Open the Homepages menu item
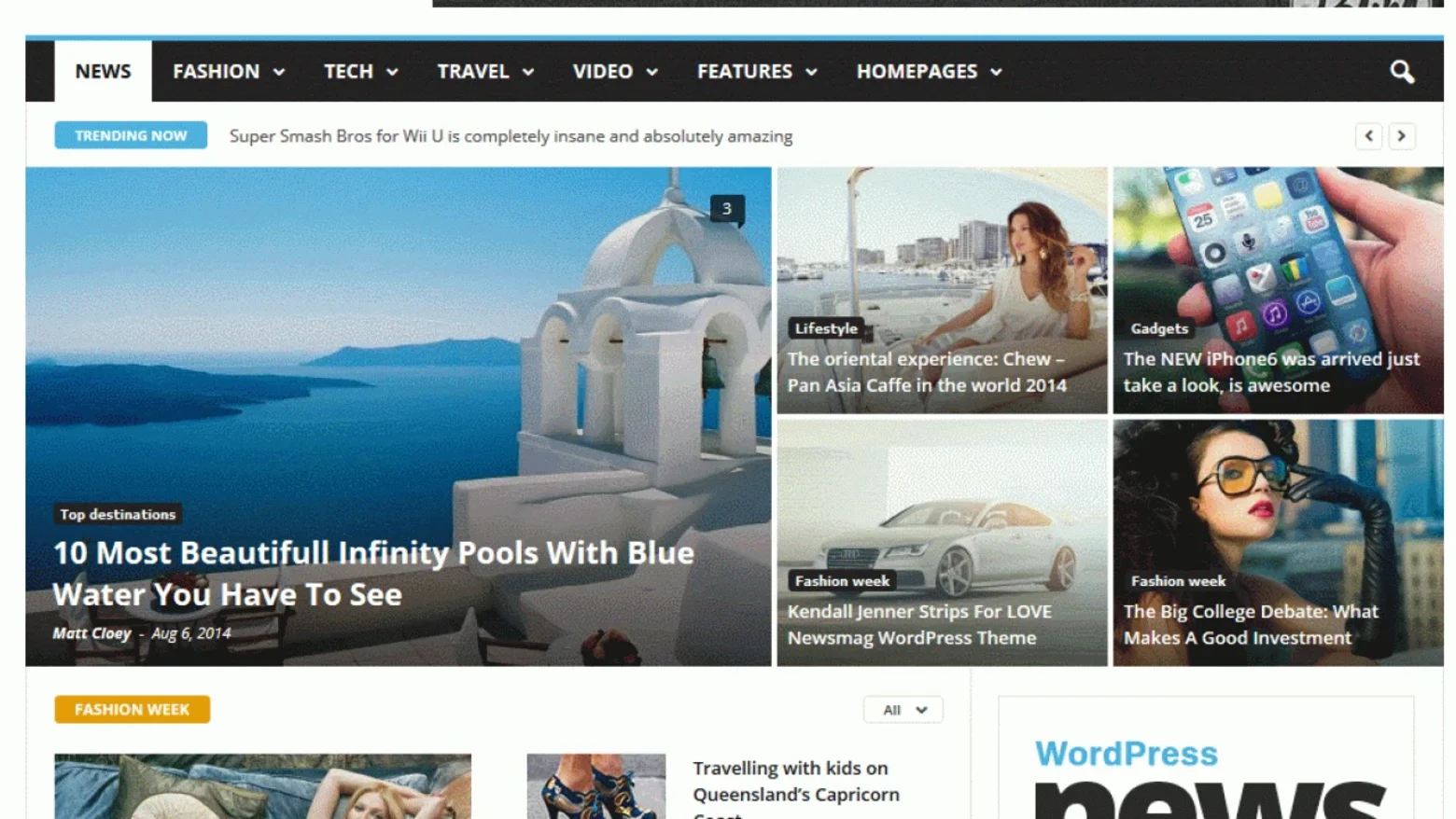This screenshot has height=819, width=1456. tap(917, 72)
